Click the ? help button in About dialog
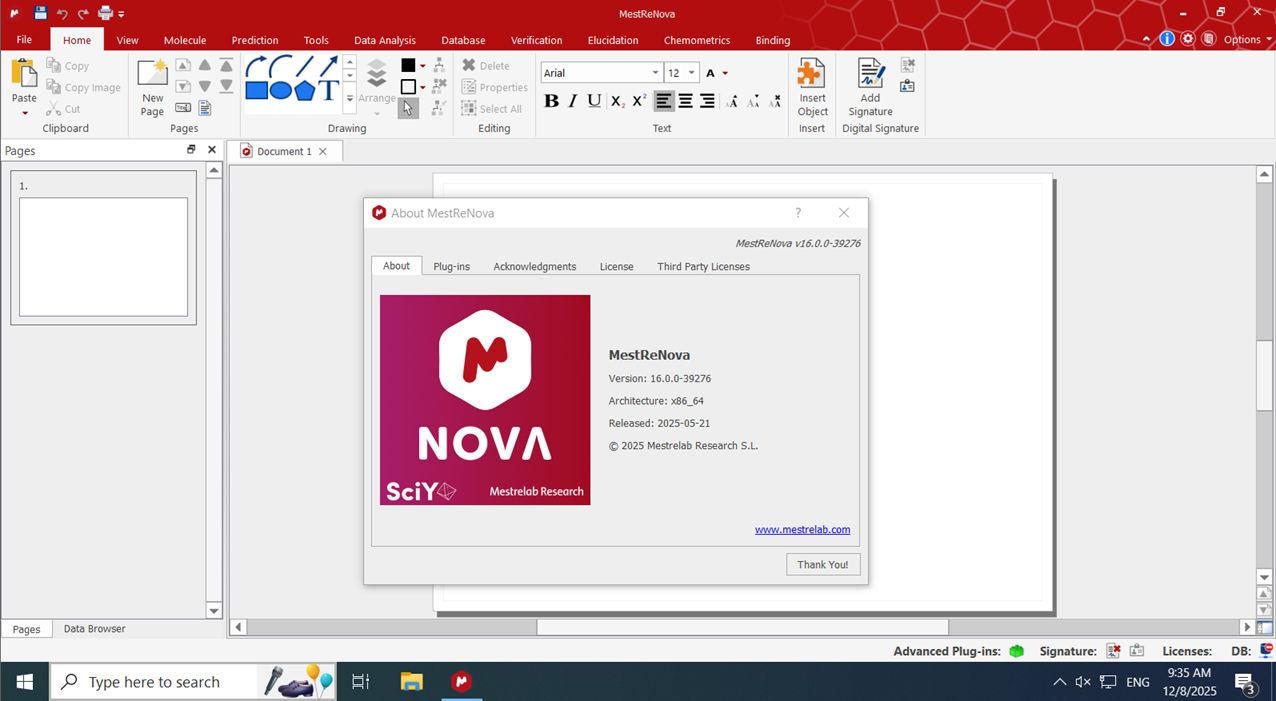Image resolution: width=1276 pixels, height=701 pixels. (x=798, y=213)
